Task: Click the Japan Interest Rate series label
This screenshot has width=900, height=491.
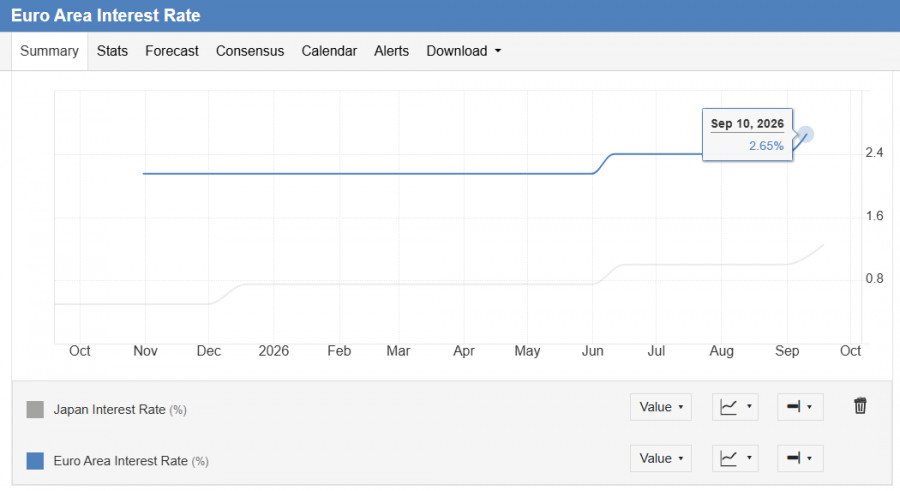Action: click(120, 409)
